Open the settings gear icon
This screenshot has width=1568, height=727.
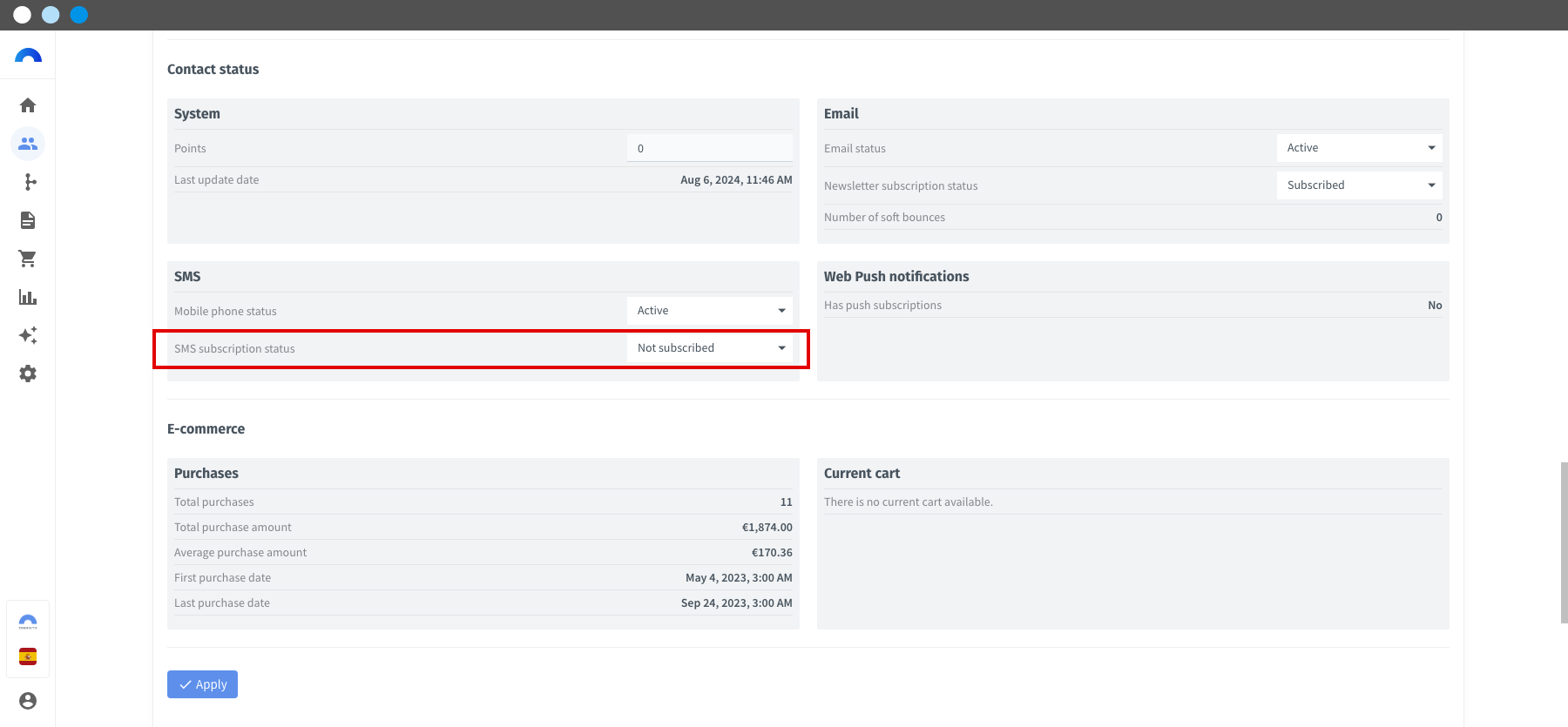click(28, 374)
